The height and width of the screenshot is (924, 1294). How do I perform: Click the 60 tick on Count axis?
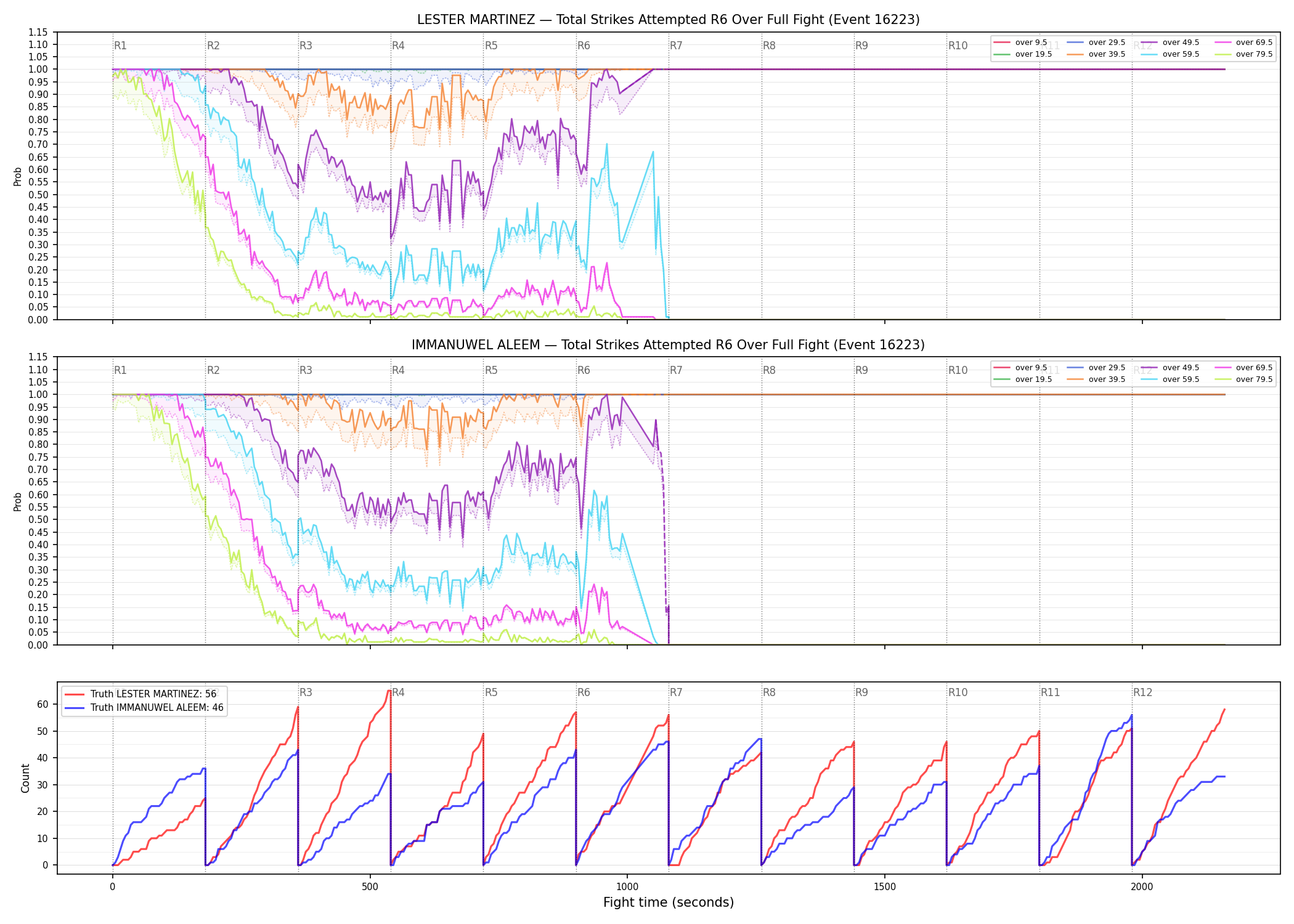tap(43, 704)
